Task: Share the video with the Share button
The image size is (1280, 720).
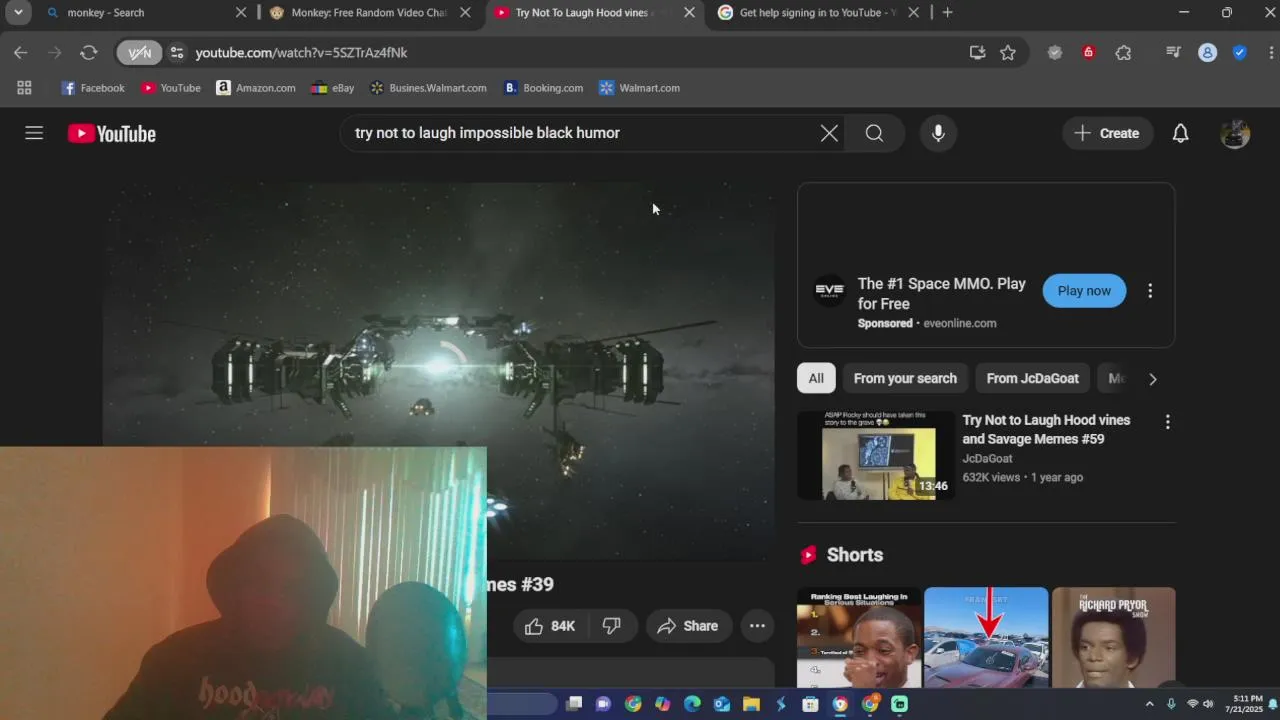Action: [688, 626]
